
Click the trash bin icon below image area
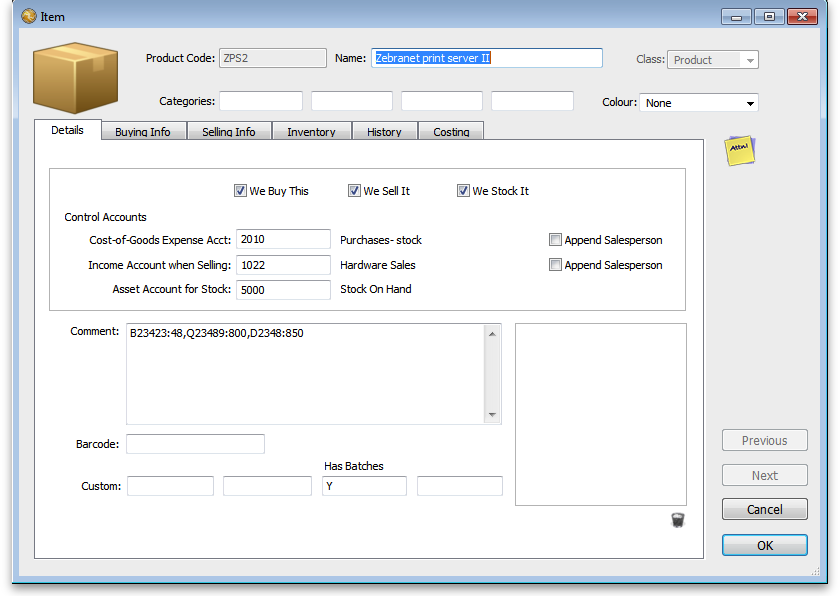678,520
